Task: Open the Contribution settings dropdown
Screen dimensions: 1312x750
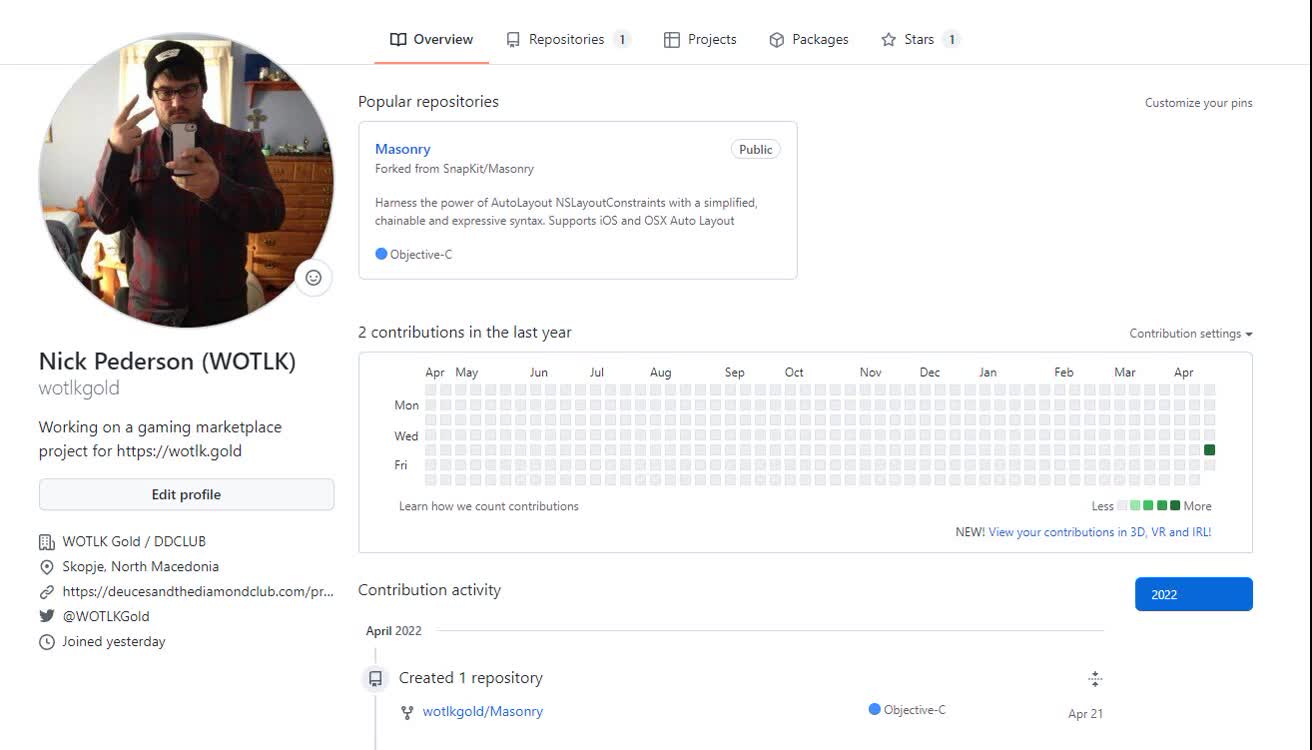Action: [1191, 334]
